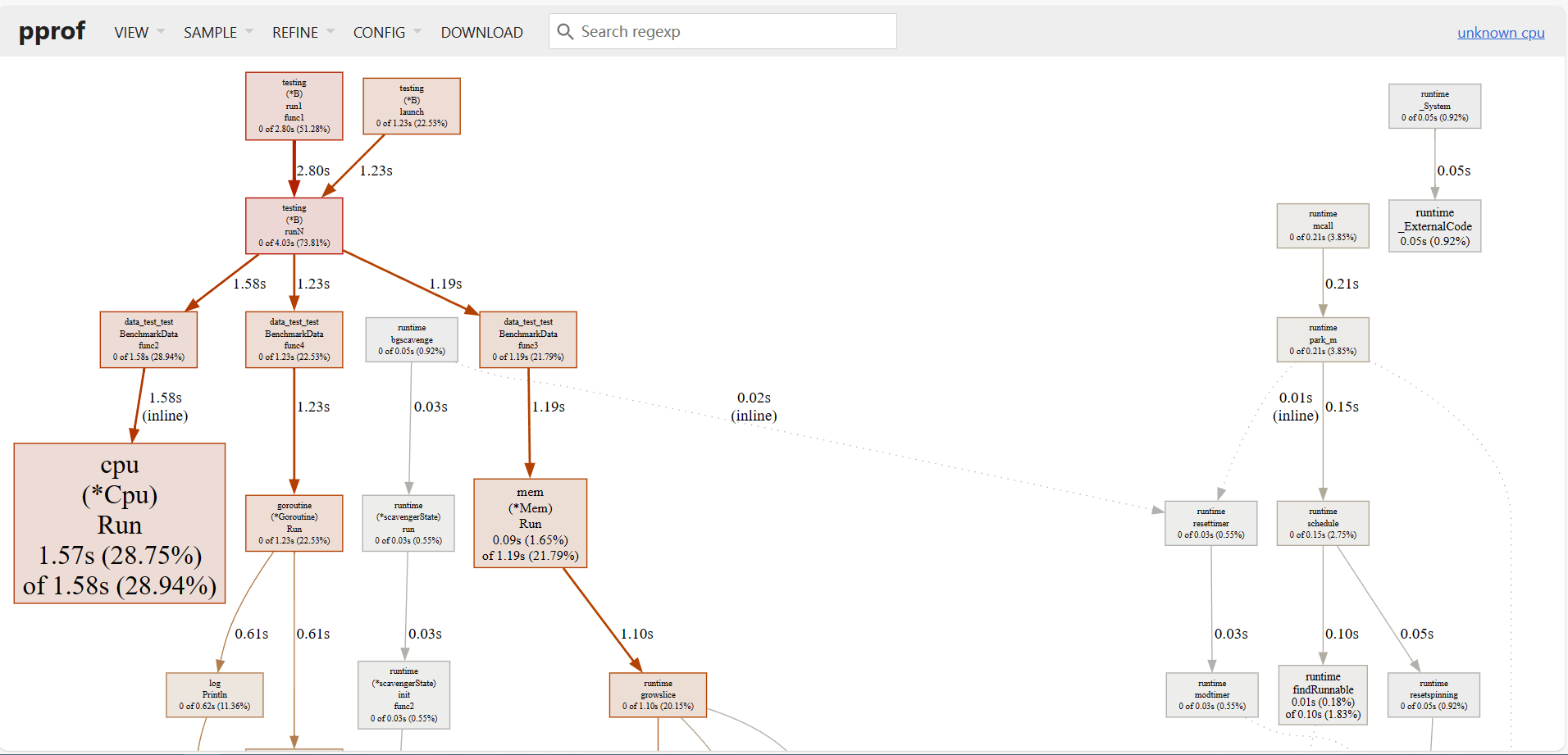Select the runtime _System node
The image size is (1568, 755).
pyautogui.click(x=1435, y=106)
